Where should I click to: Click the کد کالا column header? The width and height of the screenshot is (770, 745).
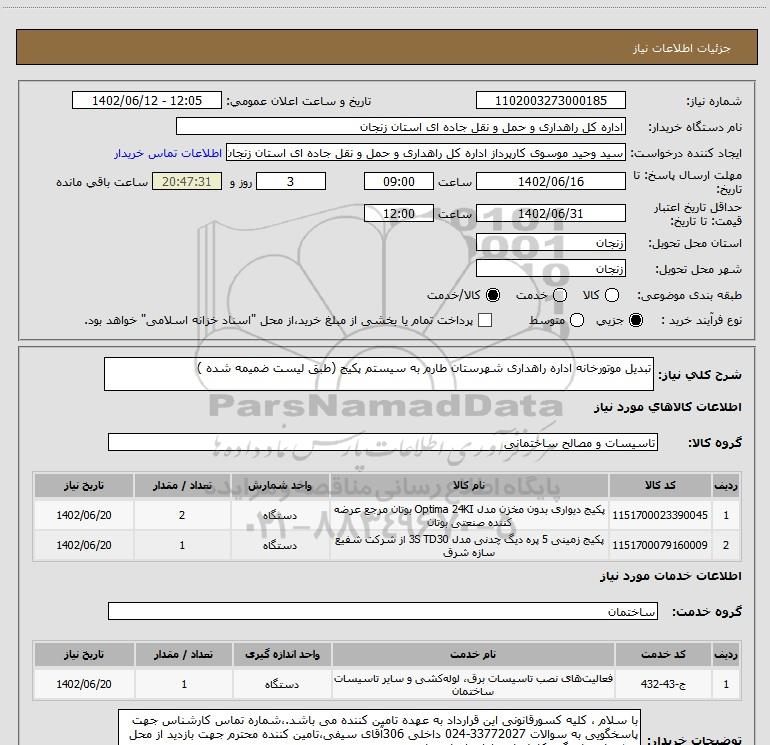(660, 485)
